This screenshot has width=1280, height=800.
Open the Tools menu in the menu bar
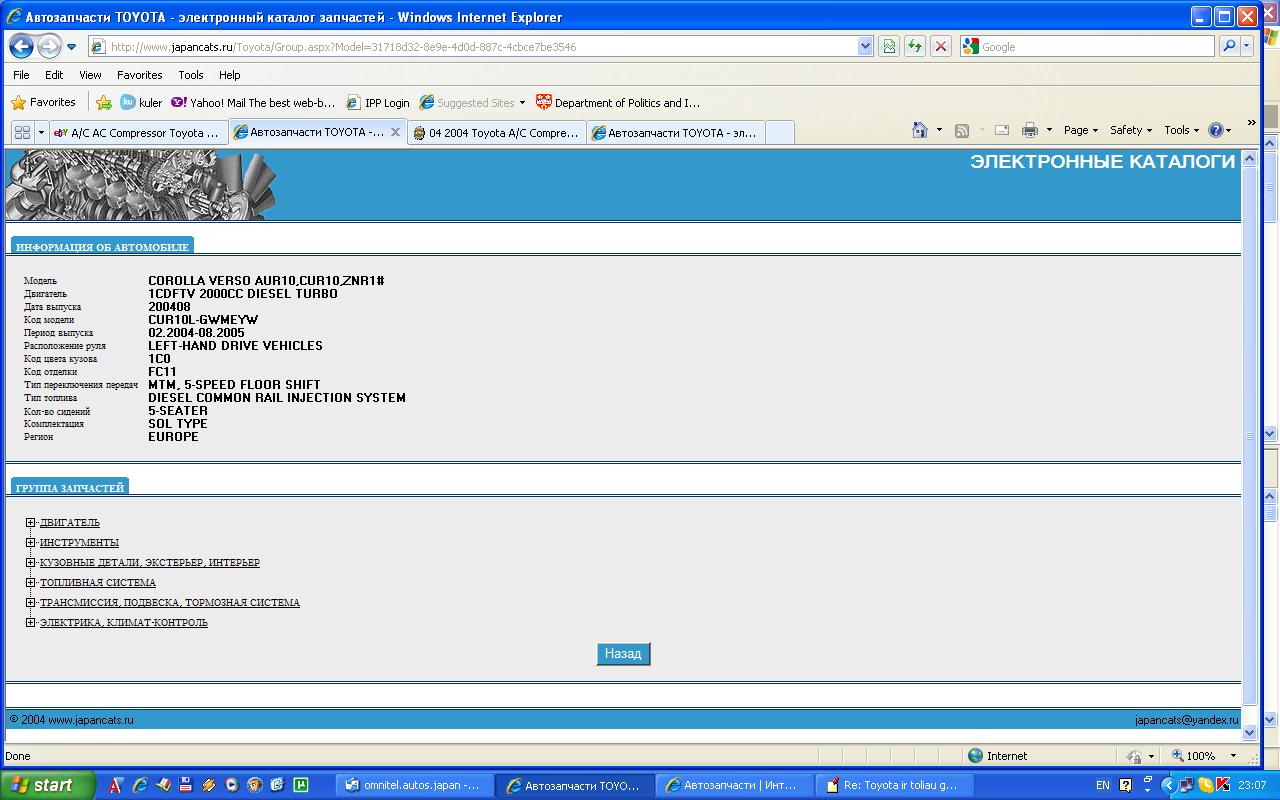pos(190,75)
